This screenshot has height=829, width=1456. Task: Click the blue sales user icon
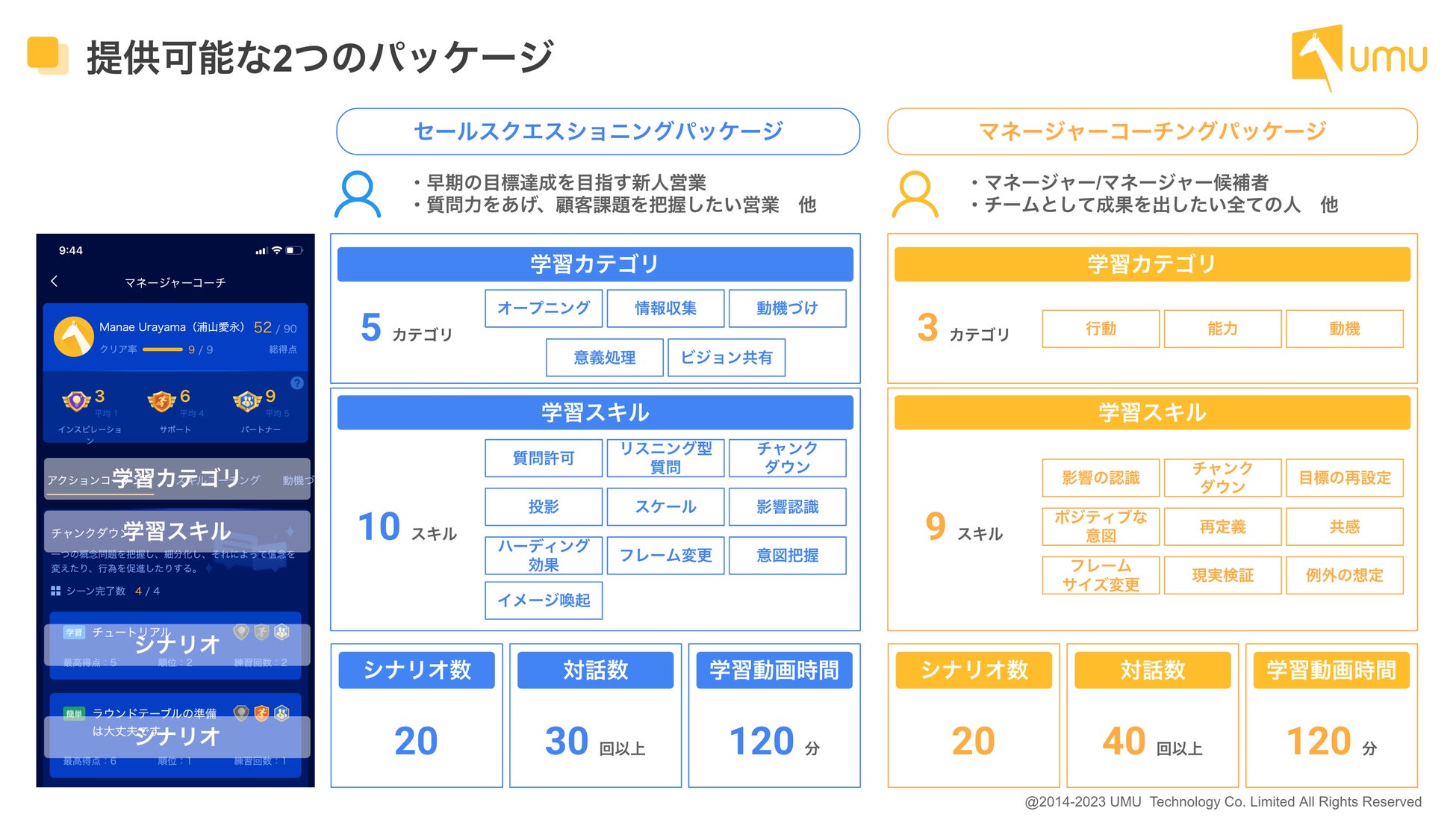pos(358,194)
